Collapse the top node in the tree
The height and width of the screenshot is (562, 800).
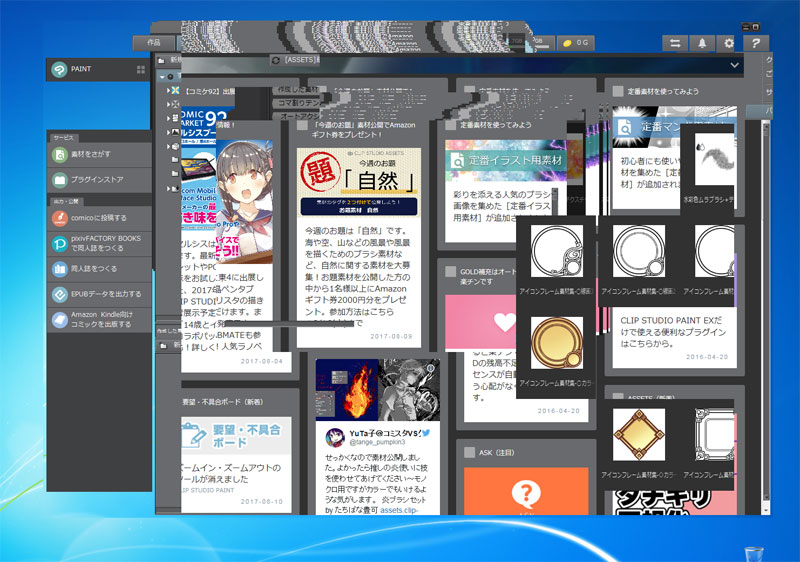coord(162,76)
